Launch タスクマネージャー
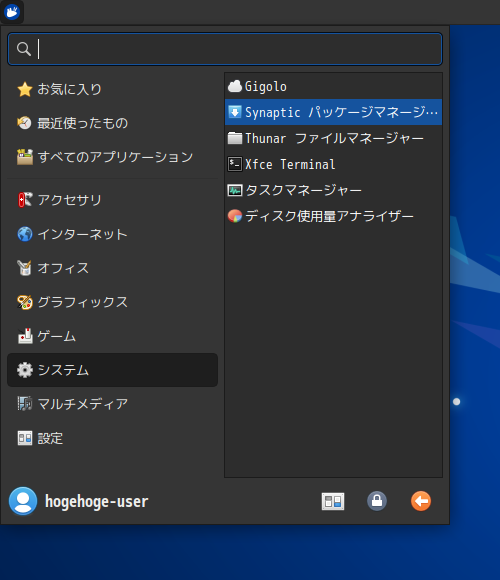500x580 pixels. point(333,190)
